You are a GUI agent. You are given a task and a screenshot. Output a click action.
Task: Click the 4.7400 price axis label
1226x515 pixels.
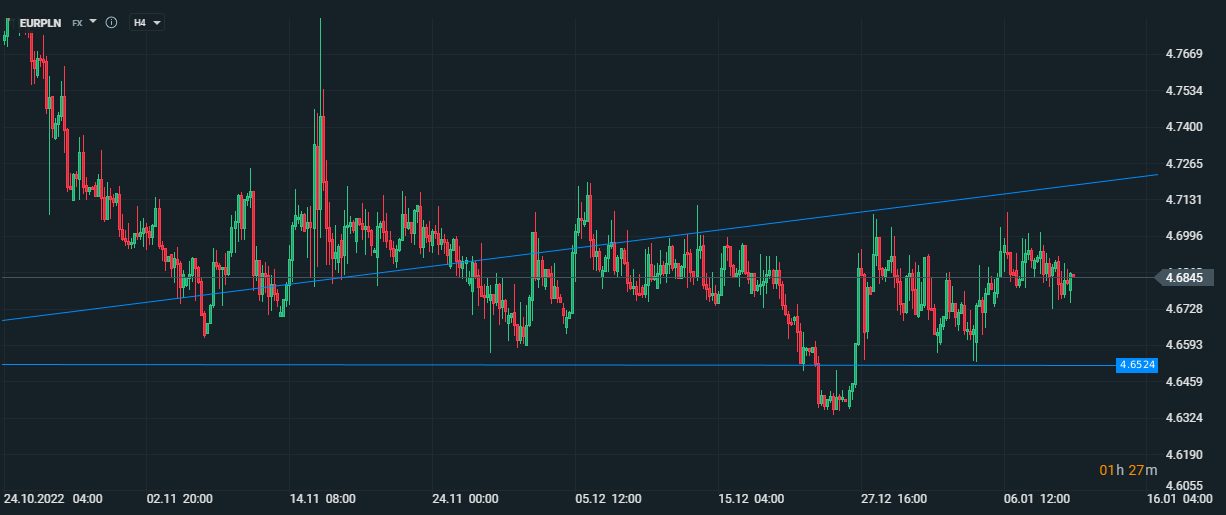pos(1184,127)
